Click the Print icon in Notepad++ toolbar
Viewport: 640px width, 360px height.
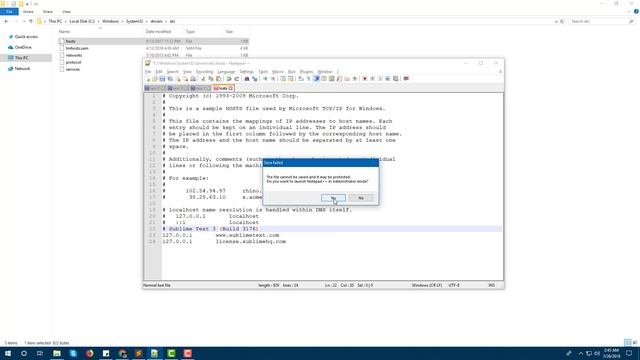(x=193, y=79)
